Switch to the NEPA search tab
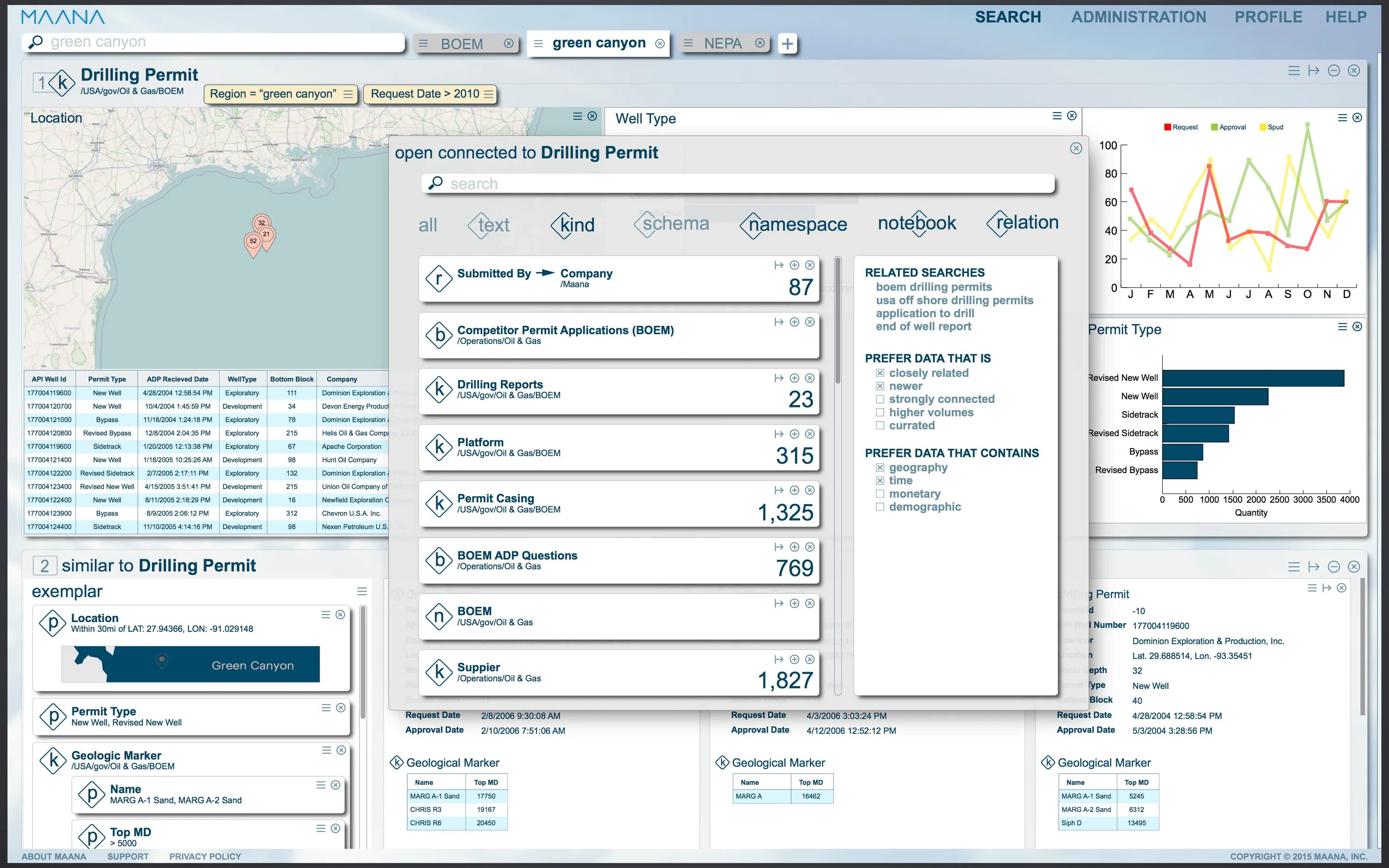 point(723,44)
